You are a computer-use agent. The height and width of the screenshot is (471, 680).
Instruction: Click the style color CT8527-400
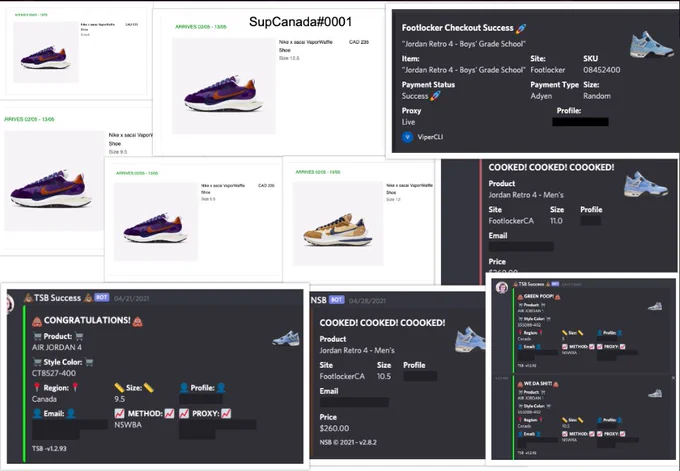pos(53,373)
